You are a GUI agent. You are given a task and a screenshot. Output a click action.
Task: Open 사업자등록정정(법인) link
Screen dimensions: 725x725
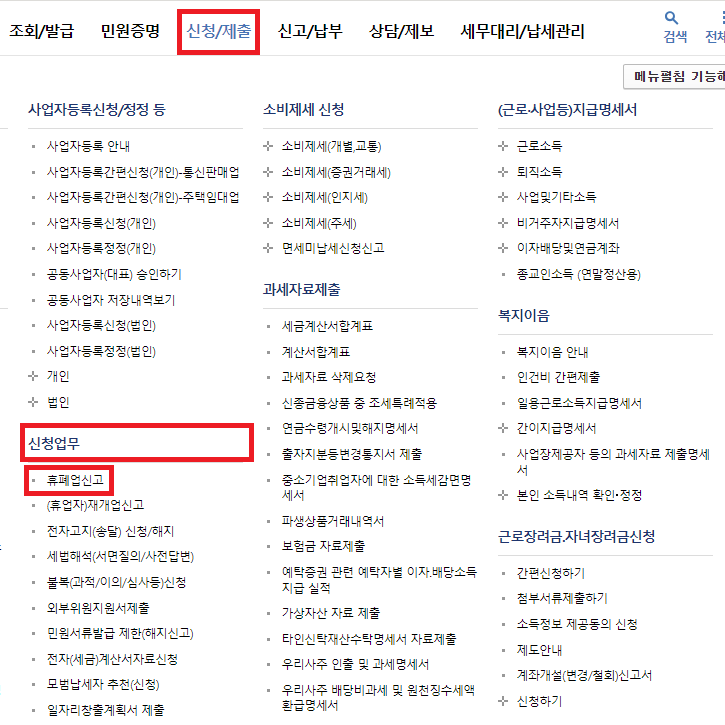[101, 352]
